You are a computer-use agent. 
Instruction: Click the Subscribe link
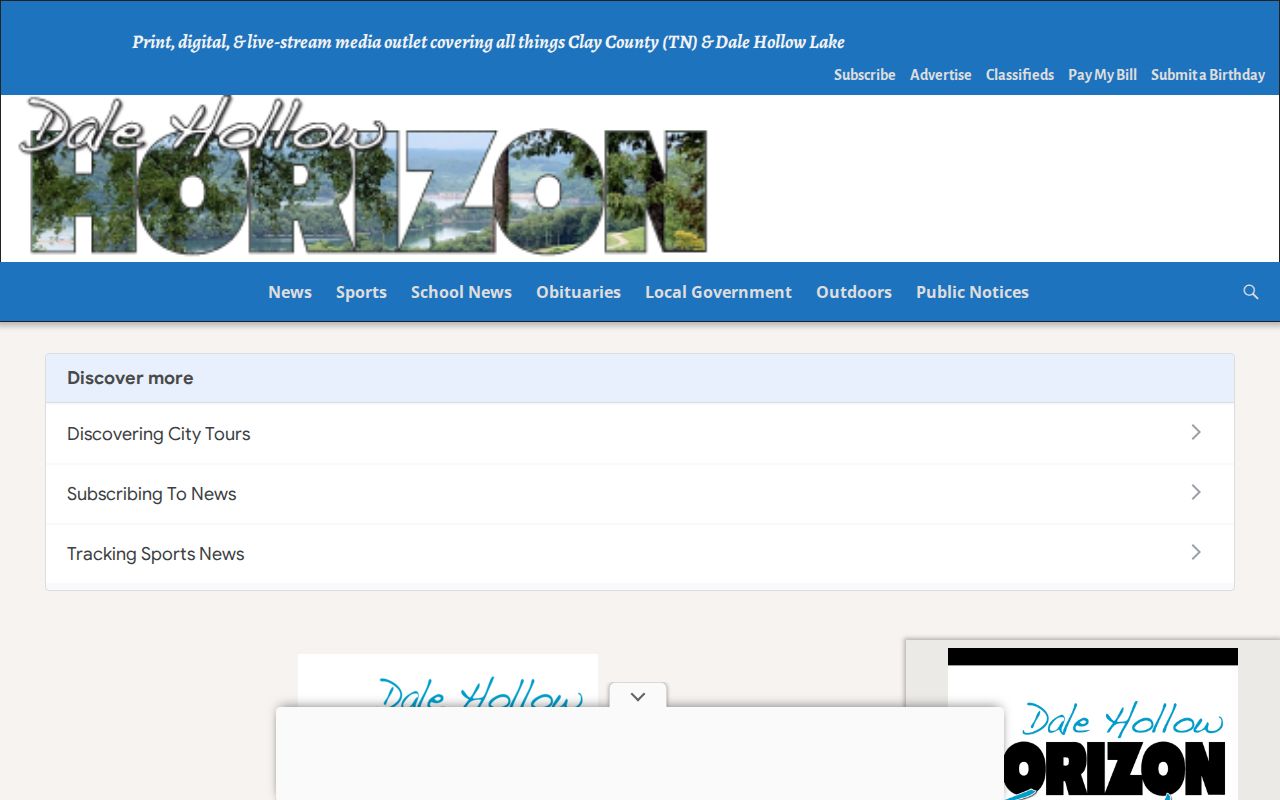pyautogui.click(x=865, y=75)
